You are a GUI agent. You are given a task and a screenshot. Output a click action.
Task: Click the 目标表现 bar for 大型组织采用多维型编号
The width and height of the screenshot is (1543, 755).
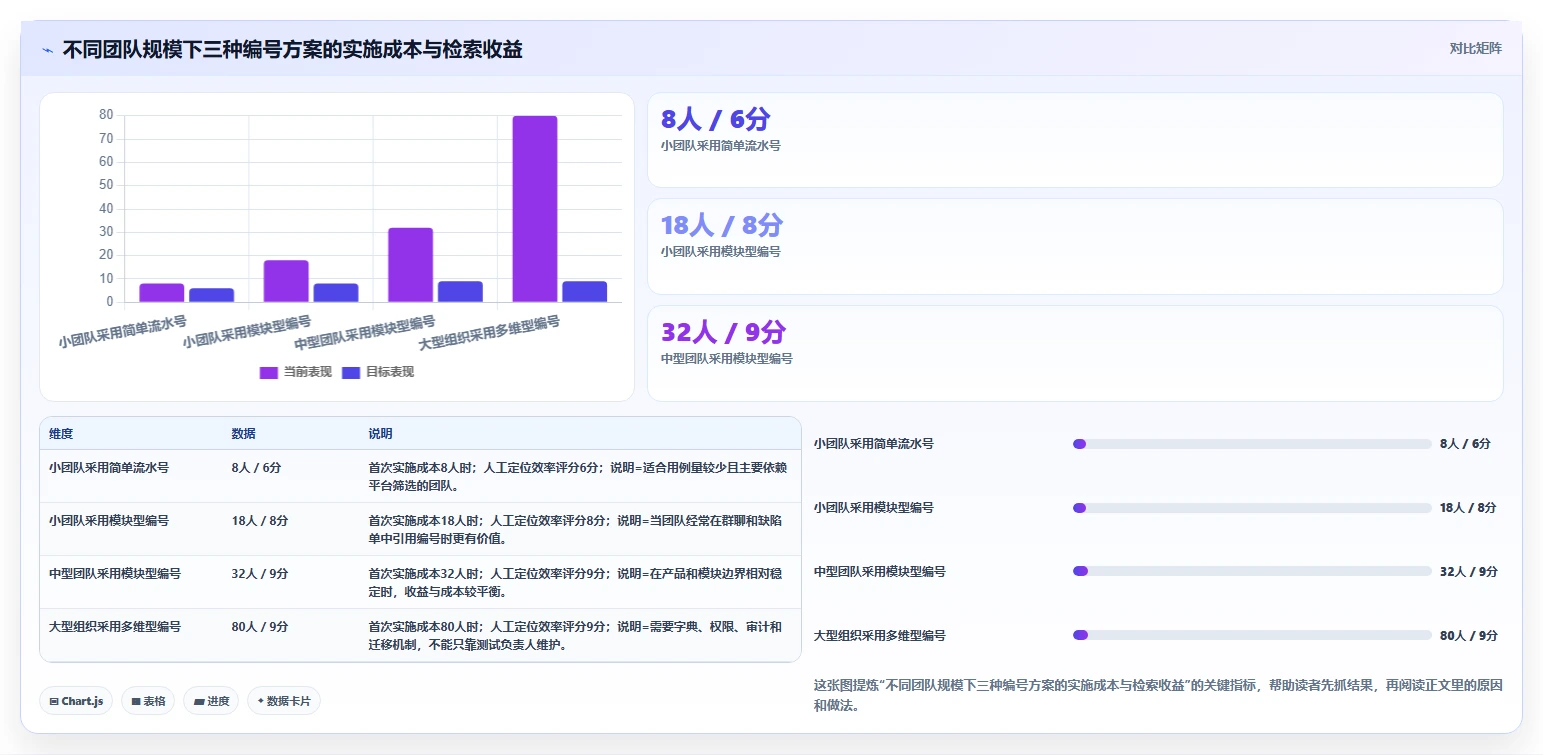click(584, 291)
